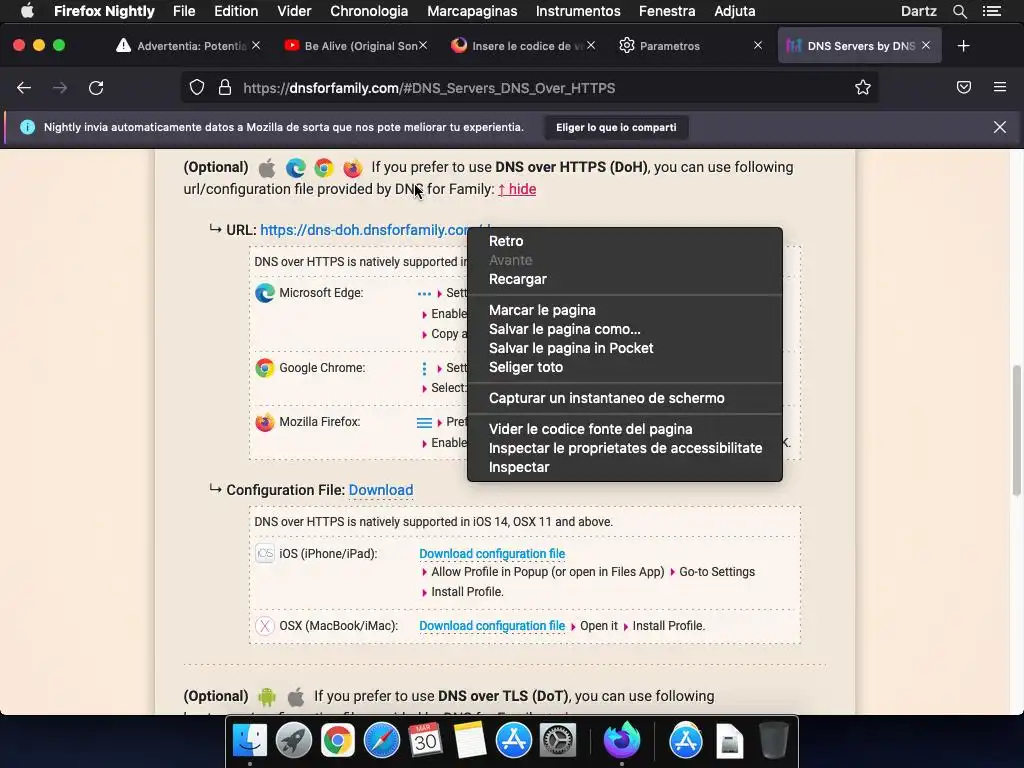Click the OSX icon in the configuration table

(264, 626)
